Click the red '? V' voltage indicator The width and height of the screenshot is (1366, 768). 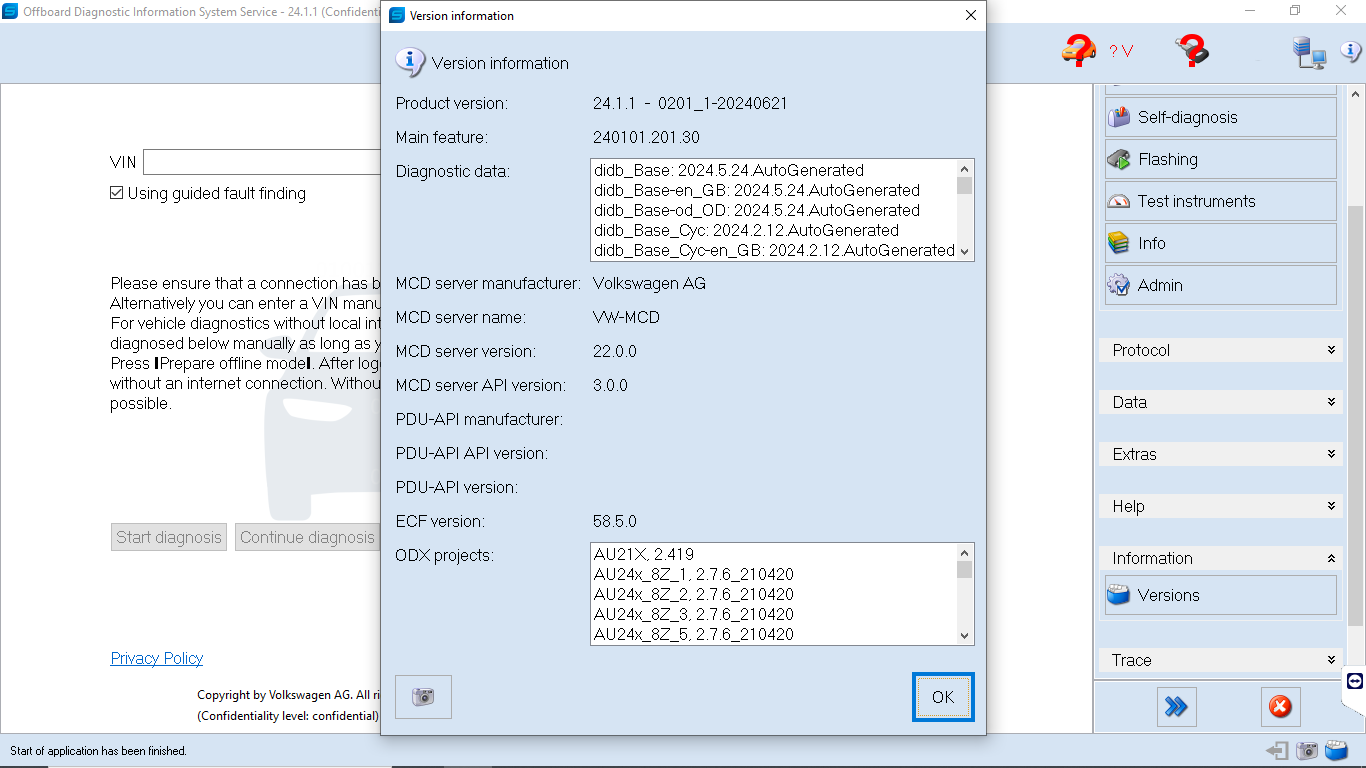(1121, 51)
